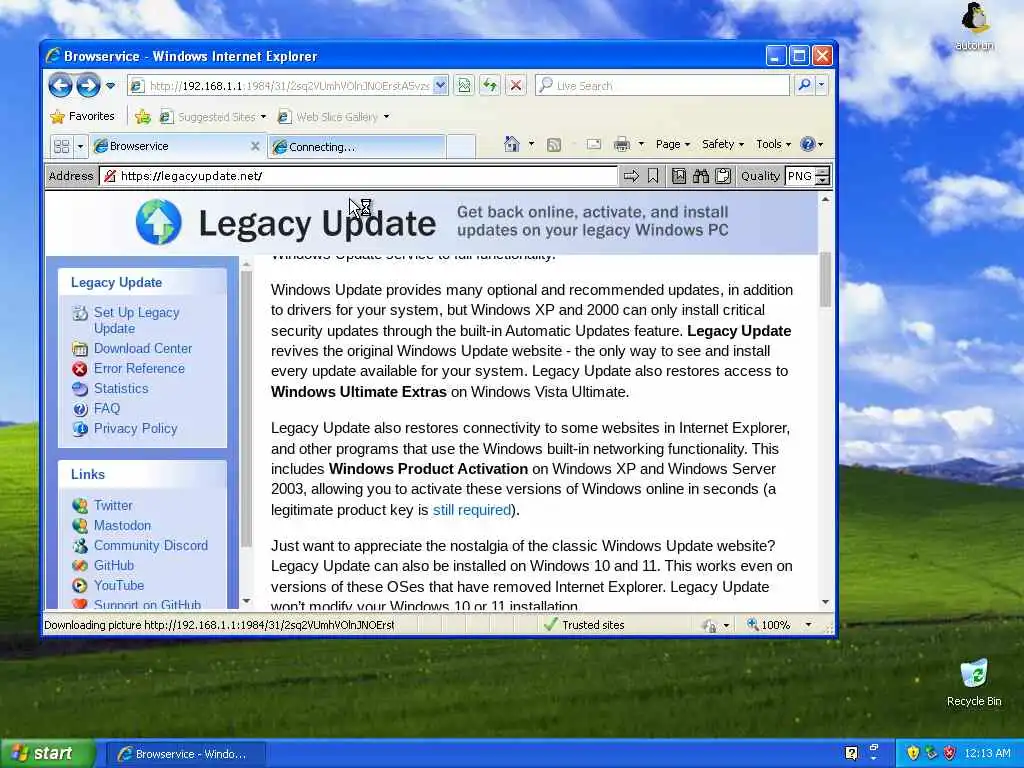Open the search provider options dropdown
Viewport: 1024px width, 768px height.
[x=822, y=85]
